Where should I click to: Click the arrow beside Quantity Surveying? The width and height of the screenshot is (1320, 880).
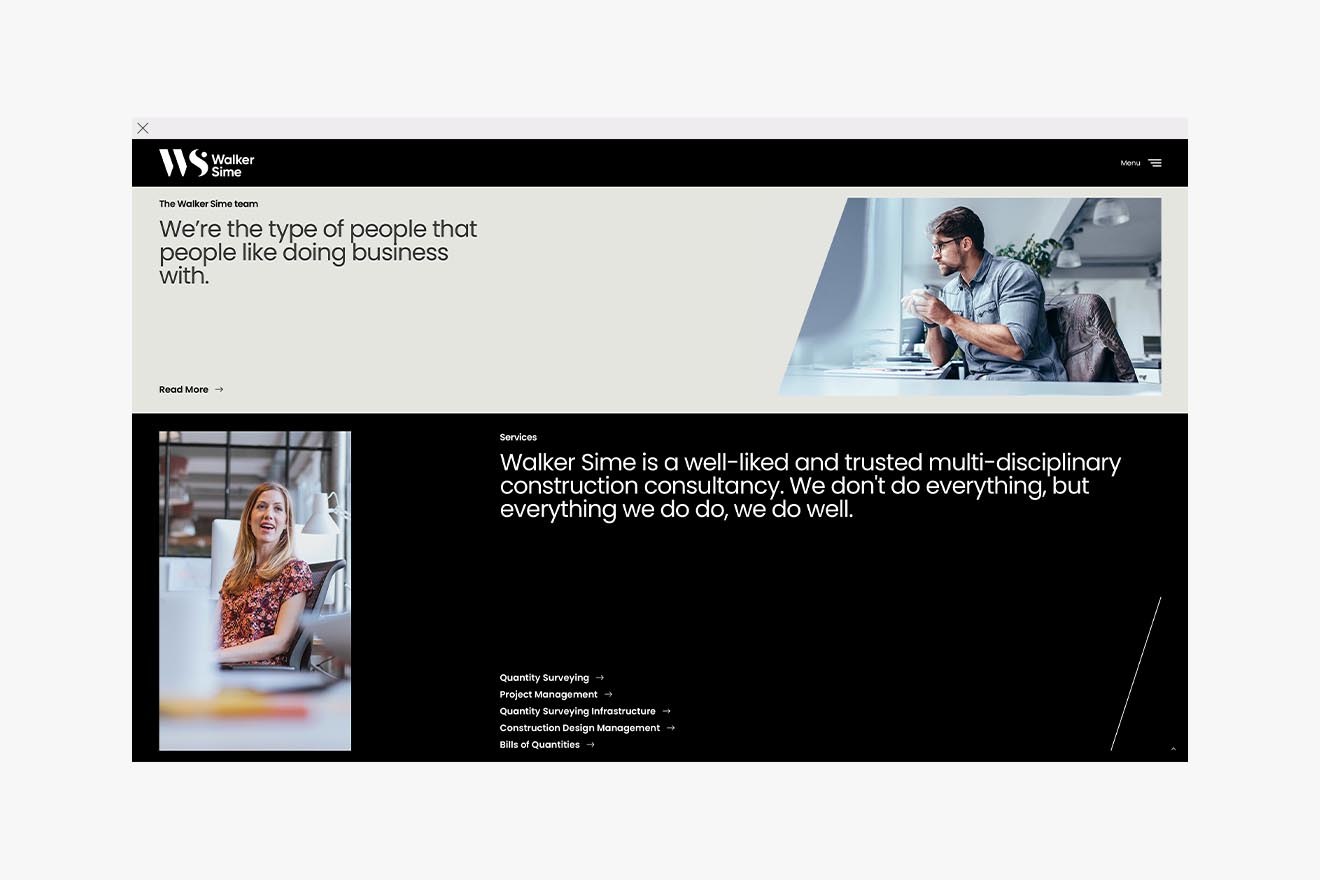600,678
